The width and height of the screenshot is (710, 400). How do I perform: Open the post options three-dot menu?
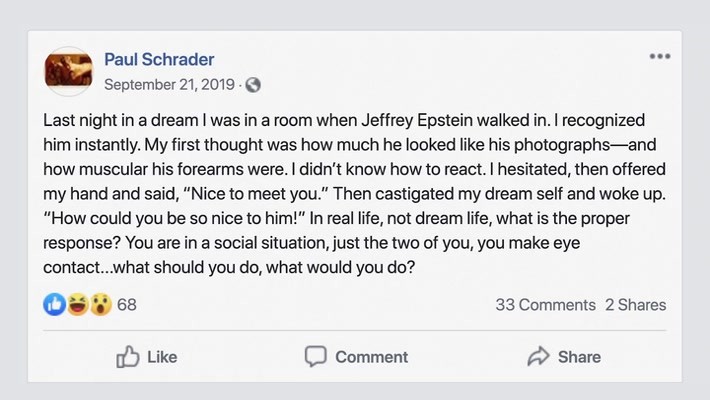tap(659, 57)
